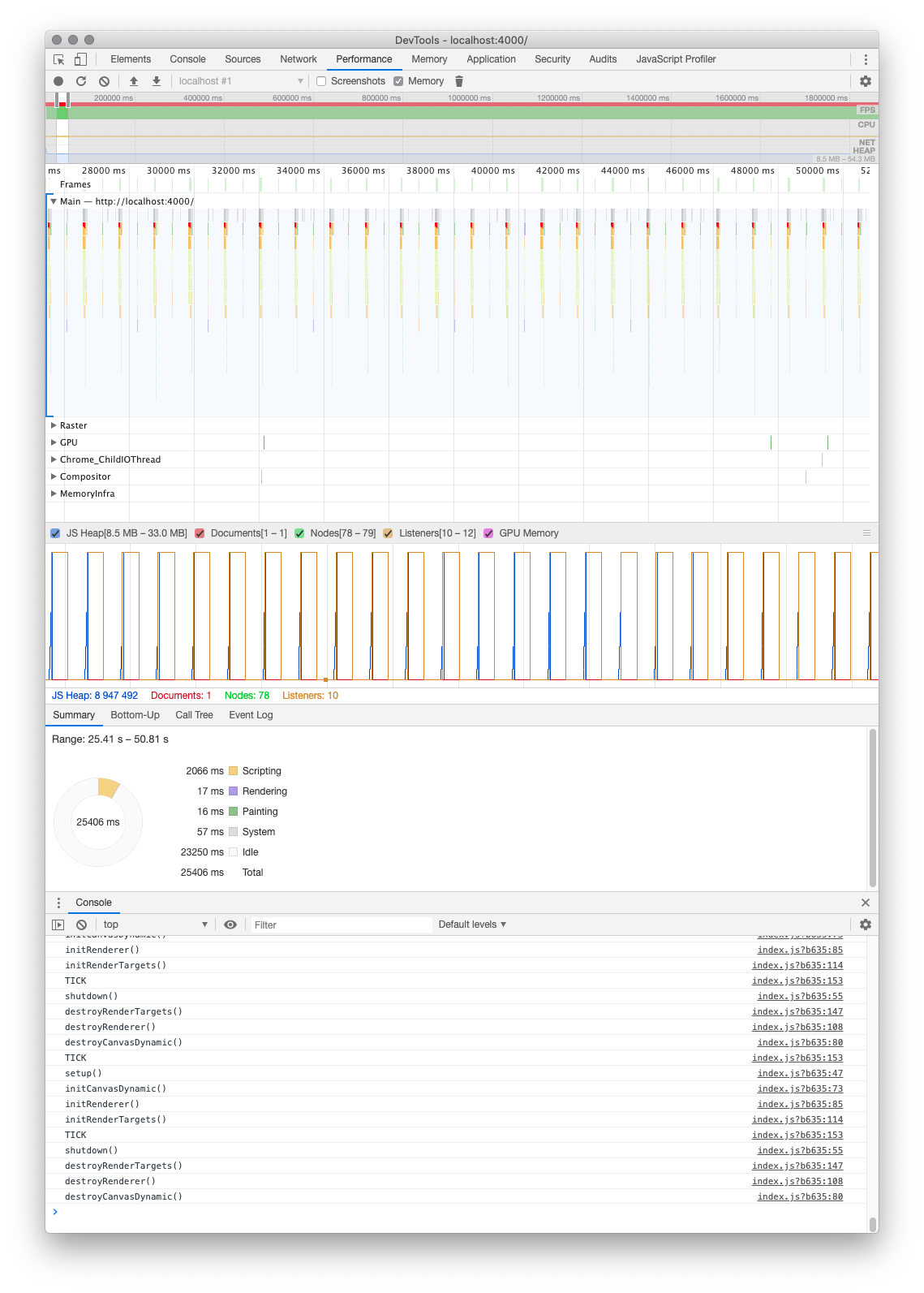
Task: Expand the Chrome_ChildIOThread track
Action: pyautogui.click(x=54, y=459)
